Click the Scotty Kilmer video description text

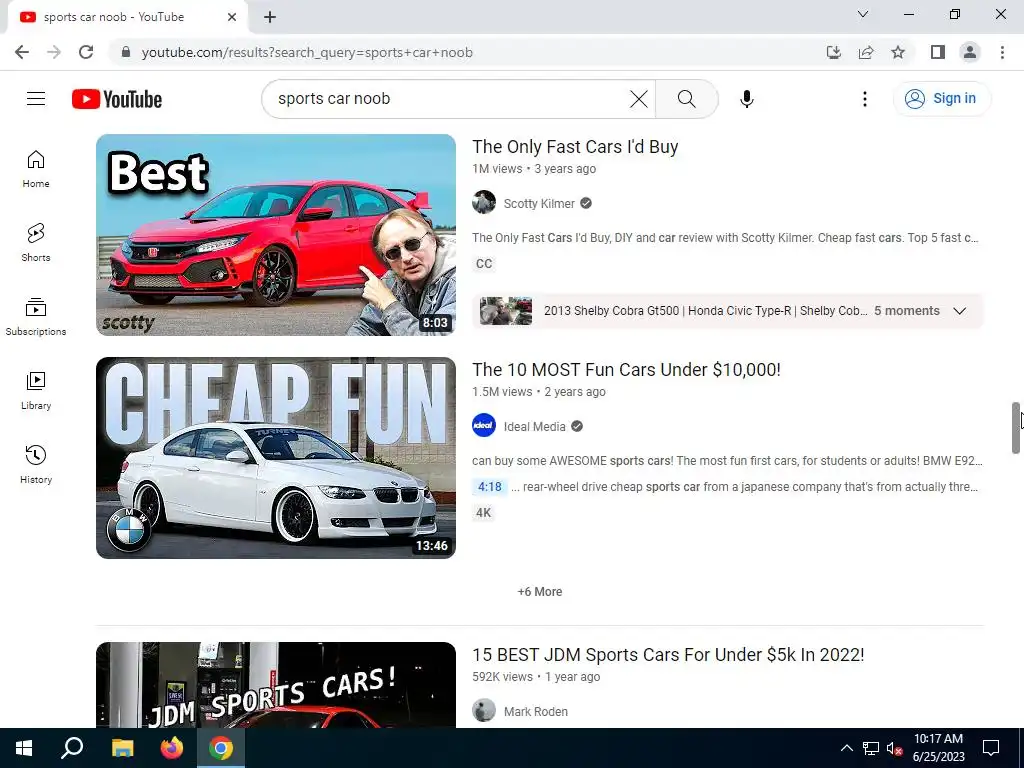click(726, 238)
